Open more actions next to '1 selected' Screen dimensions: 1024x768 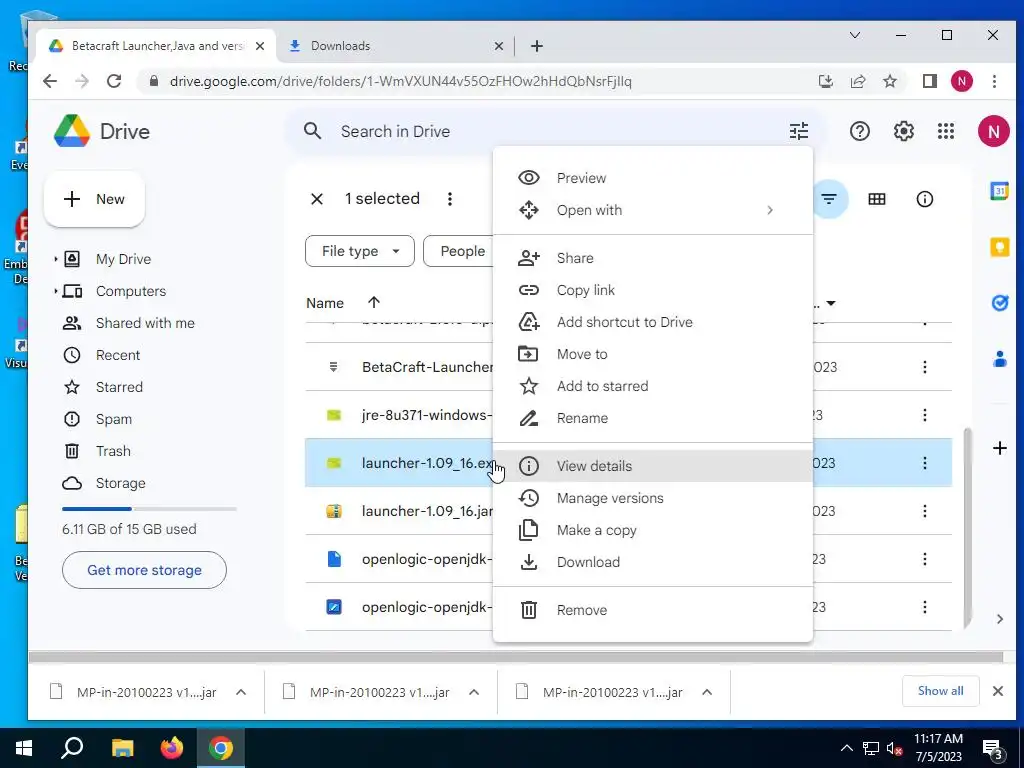(449, 199)
